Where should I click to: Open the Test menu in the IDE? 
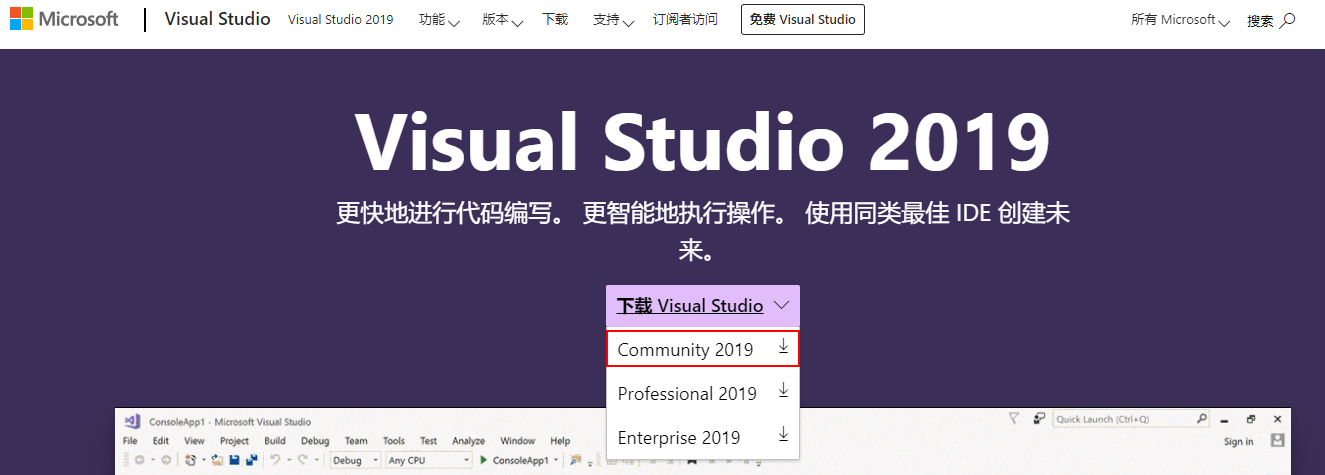pyautogui.click(x=428, y=441)
